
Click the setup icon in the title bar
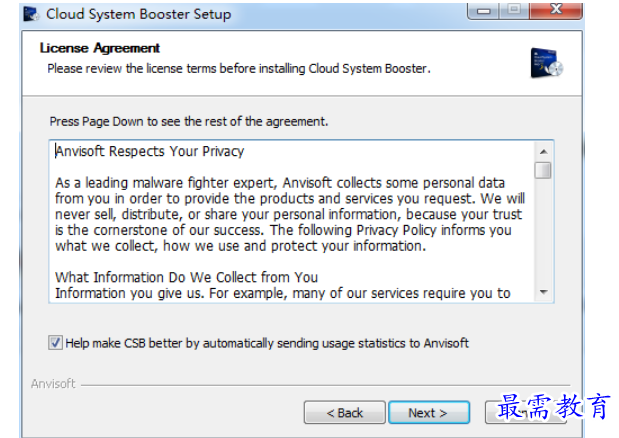(x=32, y=14)
